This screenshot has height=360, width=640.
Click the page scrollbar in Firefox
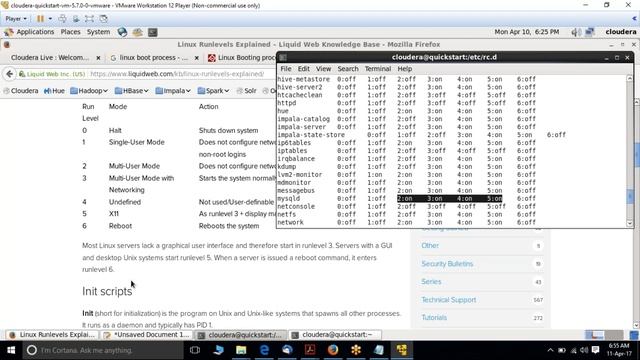637,155
